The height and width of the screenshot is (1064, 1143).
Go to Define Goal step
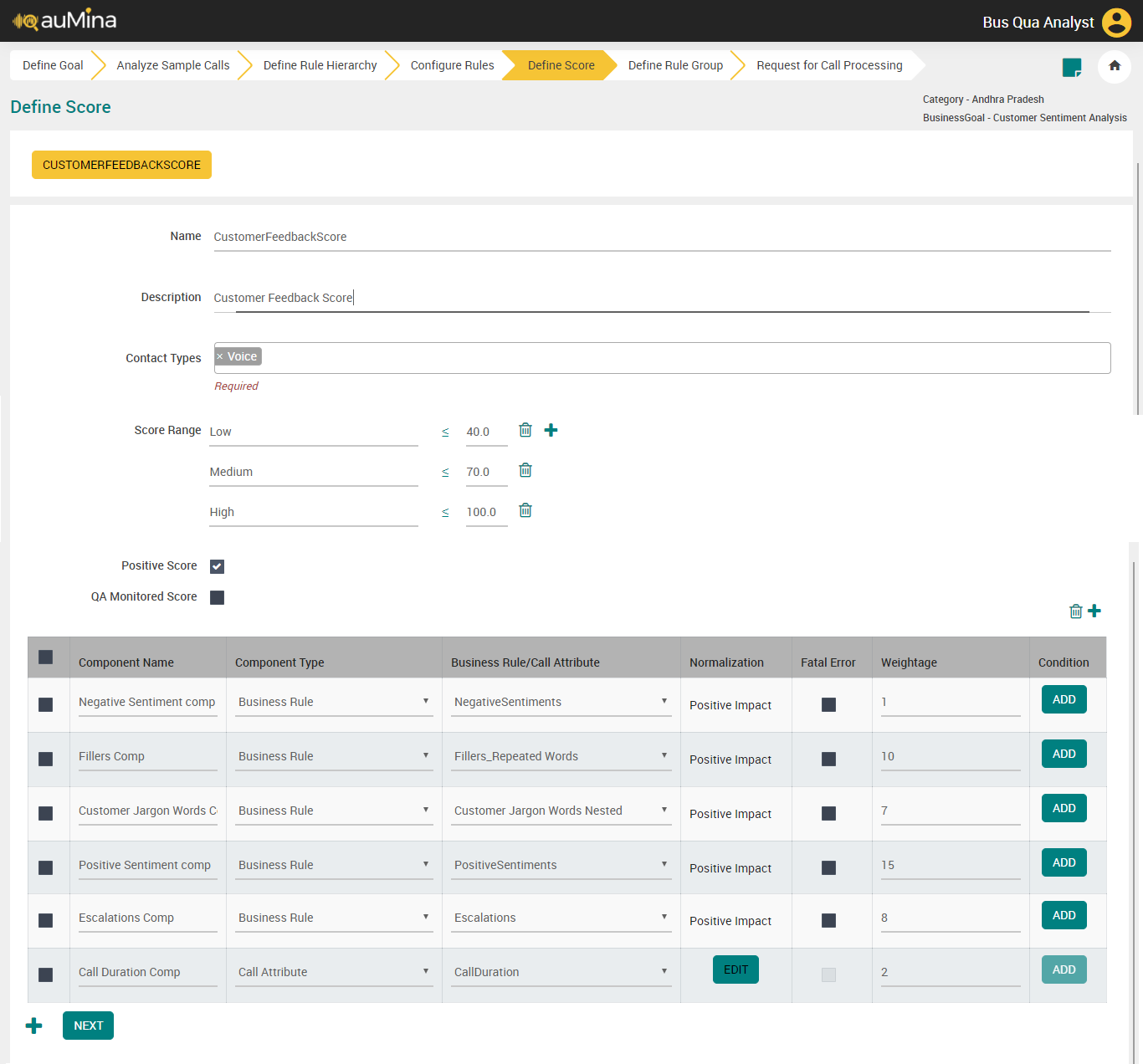click(x=53, y=65)
